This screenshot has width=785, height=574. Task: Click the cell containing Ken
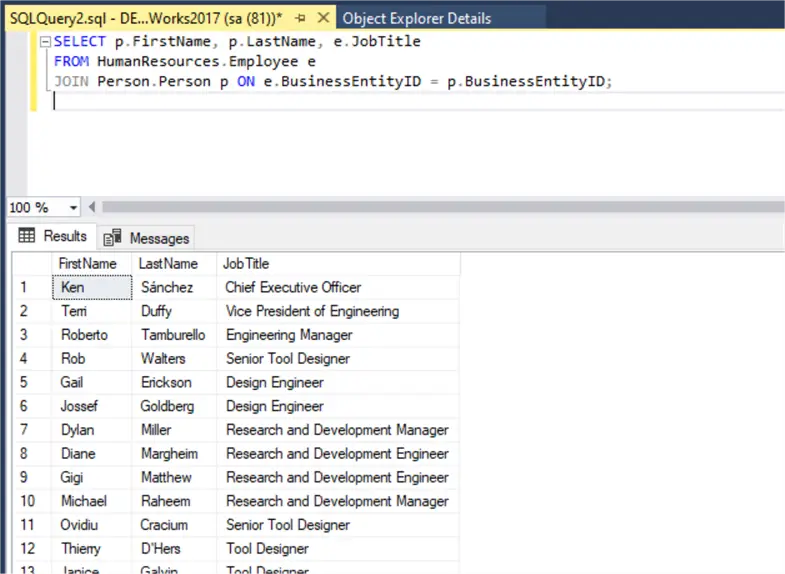[x=91, y=287]
